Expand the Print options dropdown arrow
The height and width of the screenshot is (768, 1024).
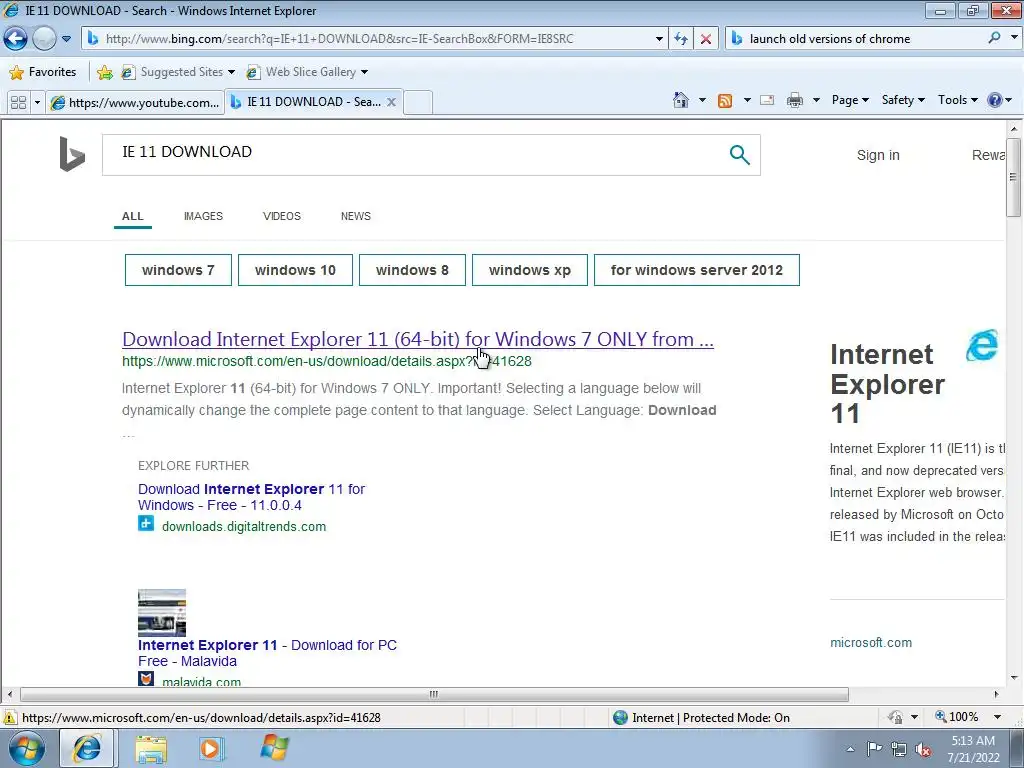(x=816, y=100)
